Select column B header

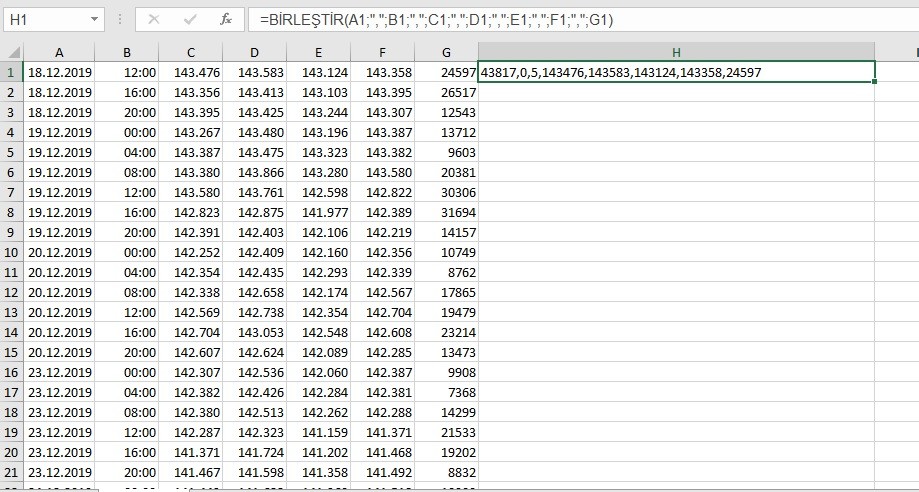click(127, 52)
